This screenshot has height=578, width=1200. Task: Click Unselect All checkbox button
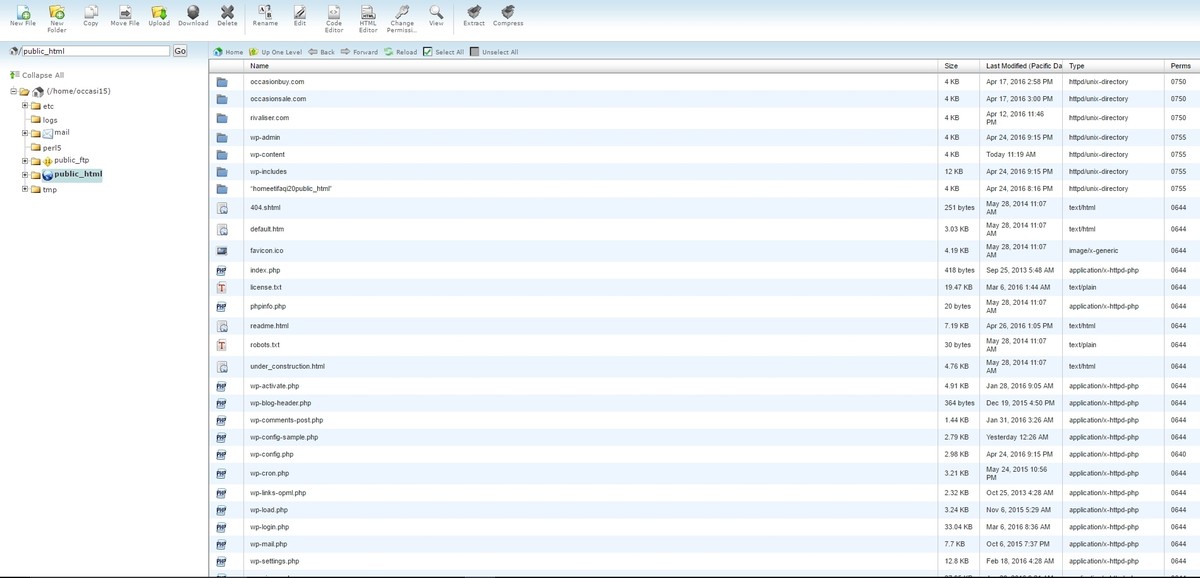(x=475, y=52)
